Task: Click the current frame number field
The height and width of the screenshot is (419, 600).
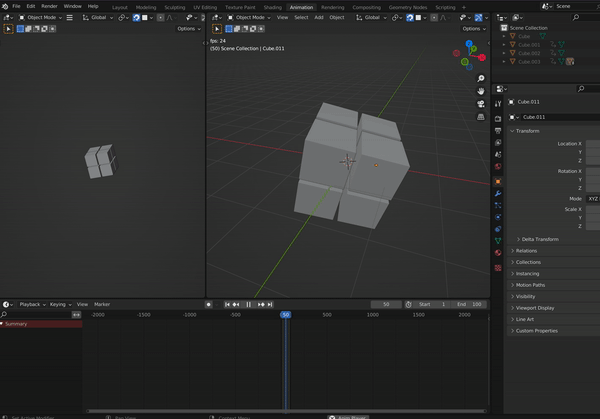Action: point(385,304)
